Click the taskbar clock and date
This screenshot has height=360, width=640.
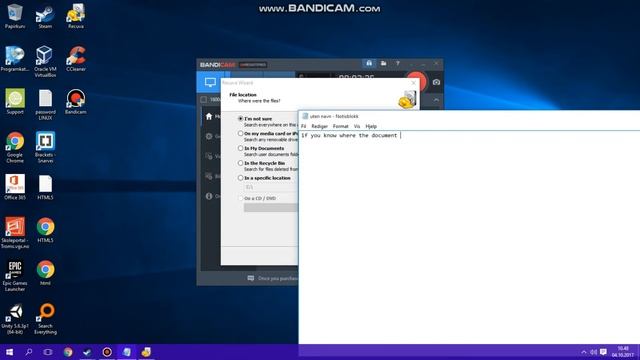(x=623, y=352)
